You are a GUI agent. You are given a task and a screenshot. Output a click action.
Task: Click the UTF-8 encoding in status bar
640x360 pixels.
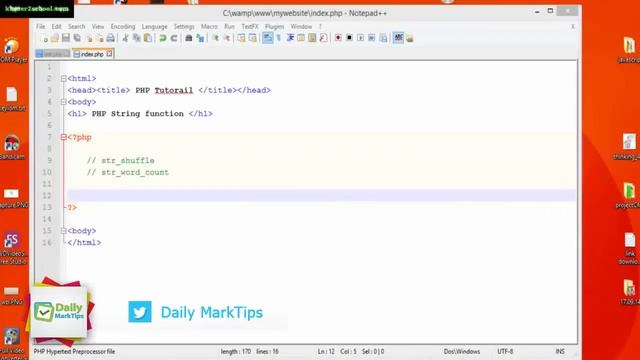[x=505, y=351]
